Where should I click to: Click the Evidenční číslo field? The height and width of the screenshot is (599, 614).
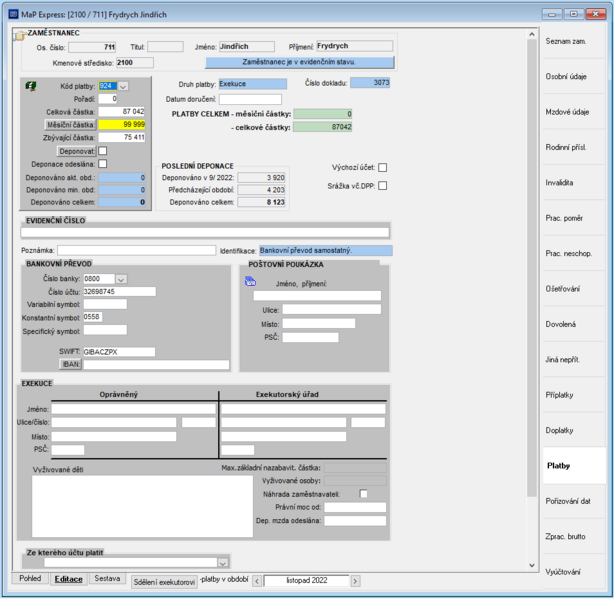pyautogui.click(x=205, y=233)
